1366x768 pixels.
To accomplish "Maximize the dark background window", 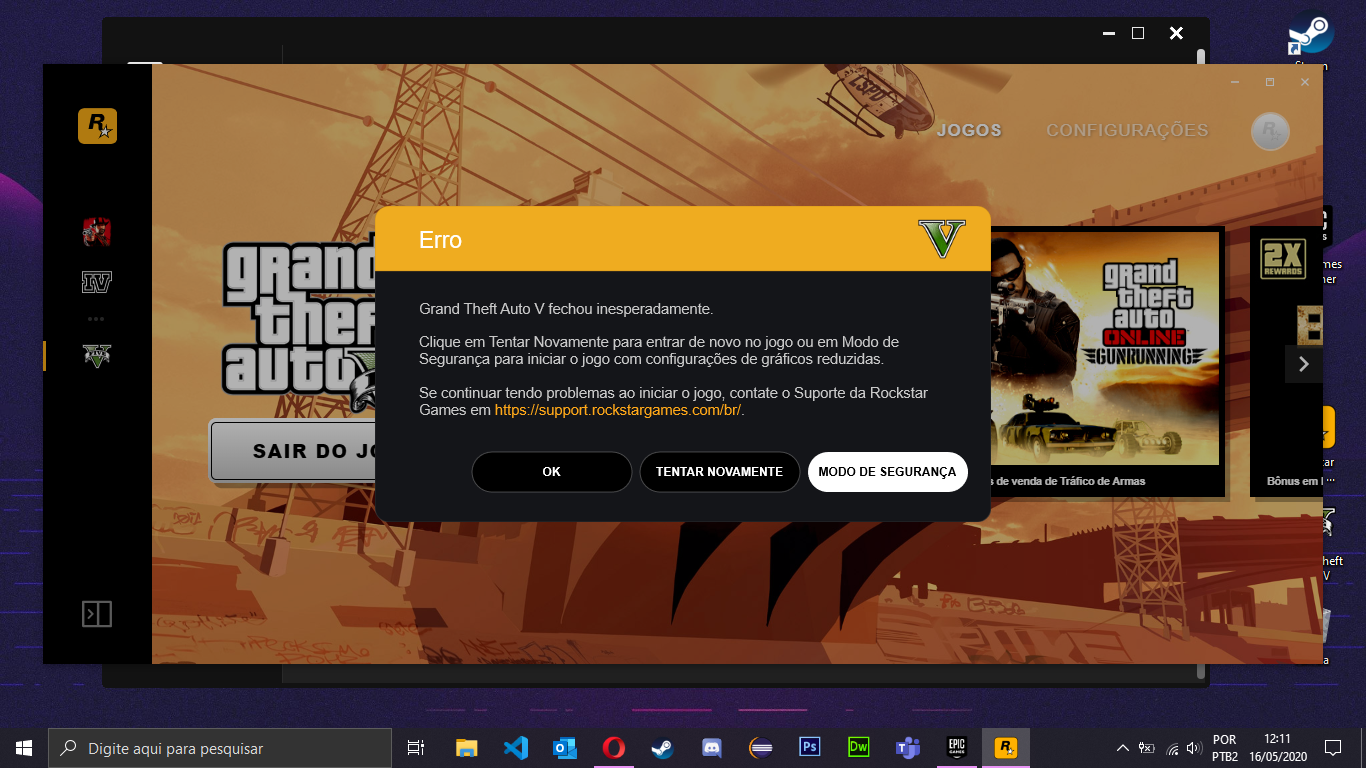I will (1137, 33).
